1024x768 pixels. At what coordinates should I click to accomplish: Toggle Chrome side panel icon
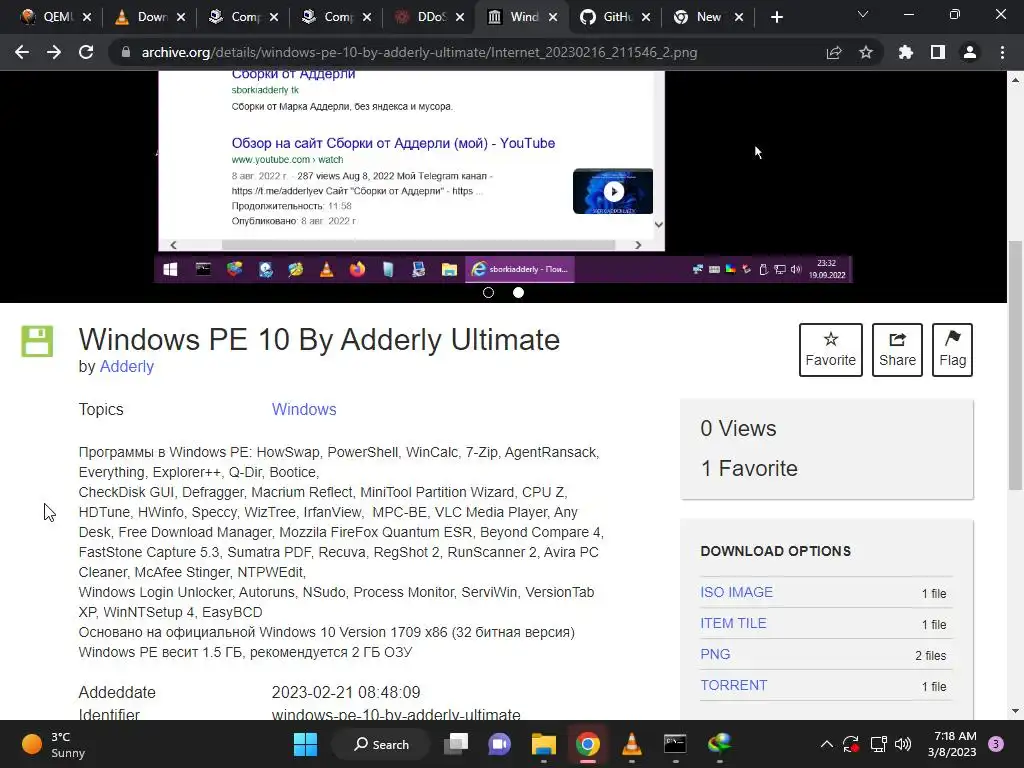pyautogui.click(x=938, y=52)
